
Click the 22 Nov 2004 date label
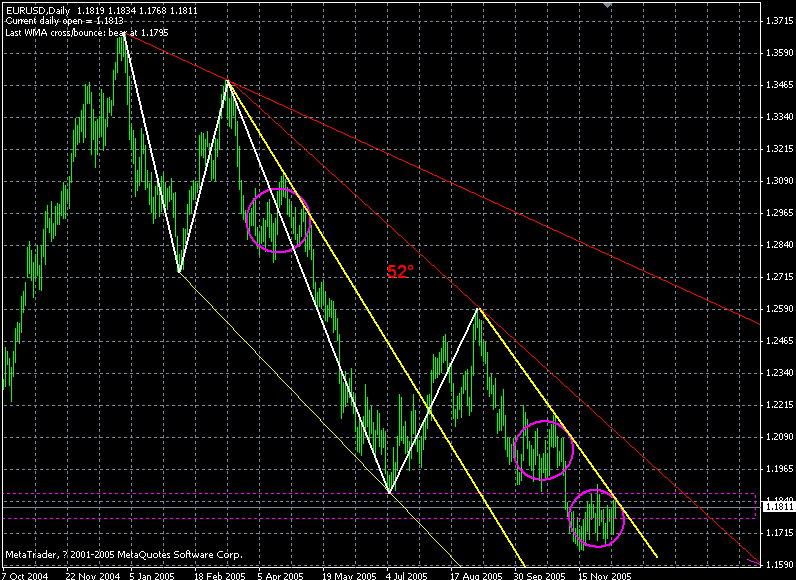tap(93, 575)
